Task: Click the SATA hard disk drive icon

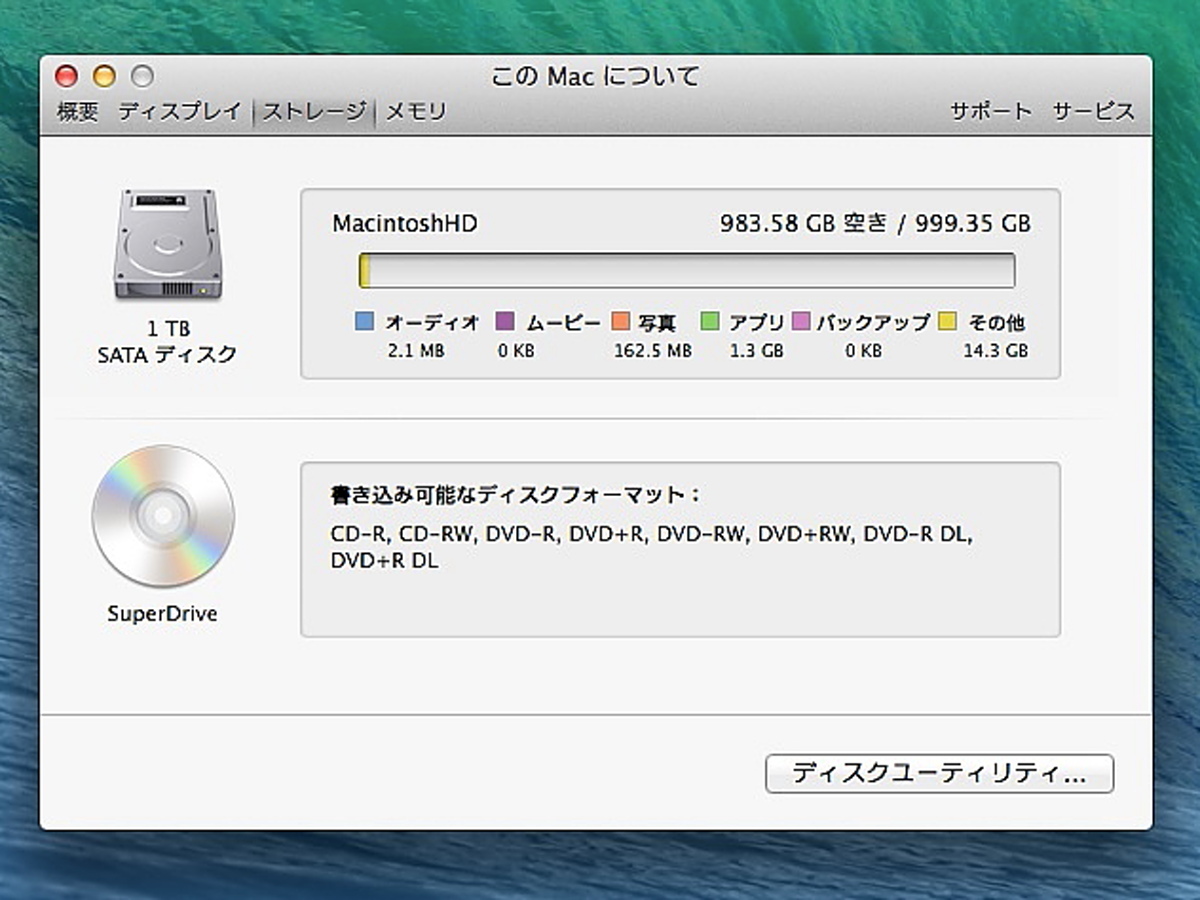Action: point(167,244)
